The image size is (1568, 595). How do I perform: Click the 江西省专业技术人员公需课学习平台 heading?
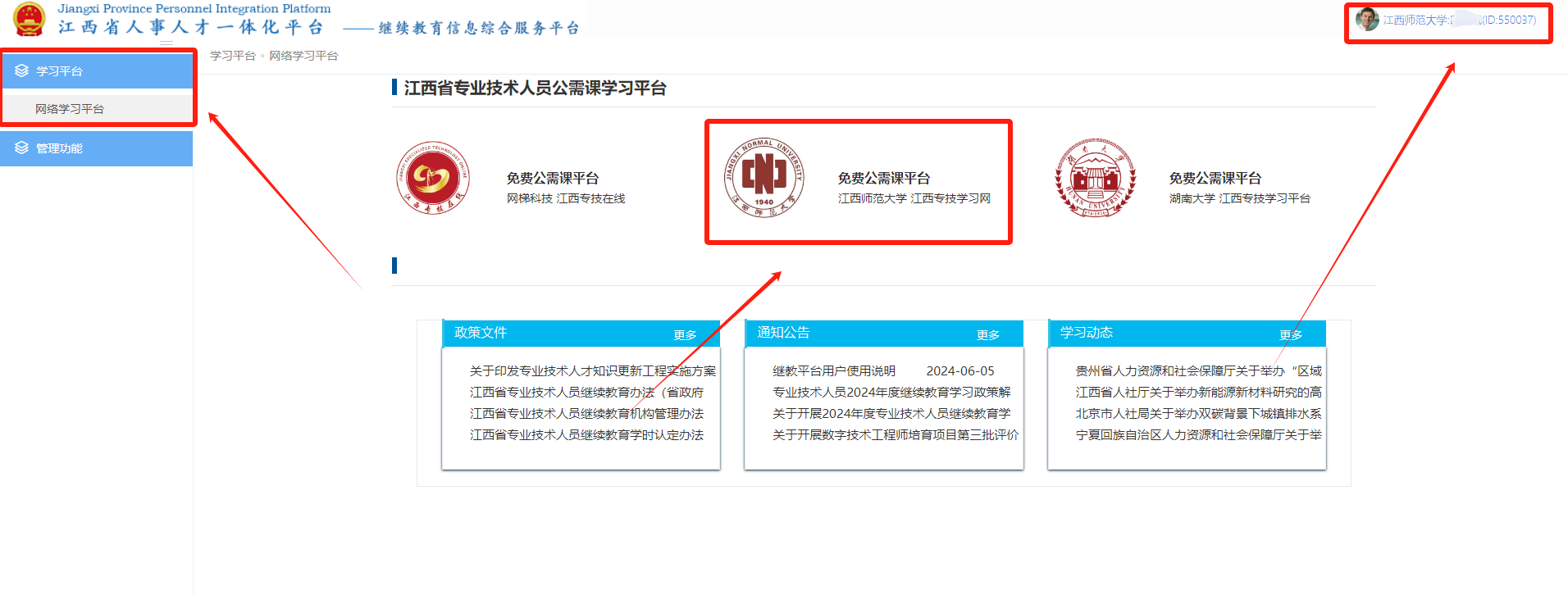click(x=535, y=88)
